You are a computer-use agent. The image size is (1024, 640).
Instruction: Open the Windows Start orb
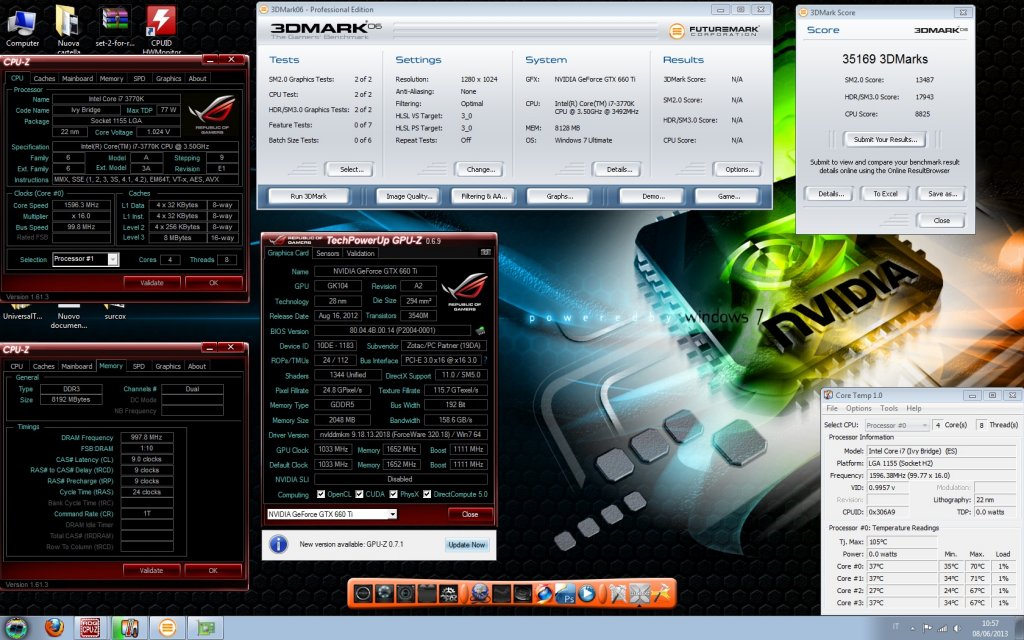[x=16, y=628]
